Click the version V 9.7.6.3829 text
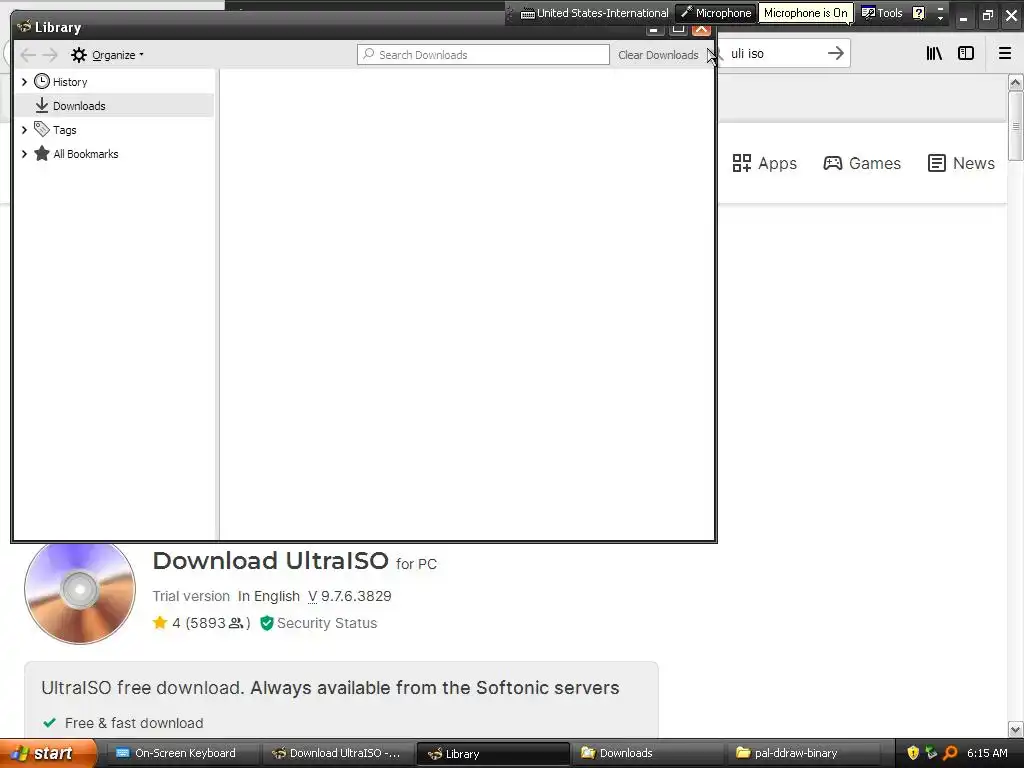Image resolution: width=1024 pixels, height=768 pixels. click(349, 596)
